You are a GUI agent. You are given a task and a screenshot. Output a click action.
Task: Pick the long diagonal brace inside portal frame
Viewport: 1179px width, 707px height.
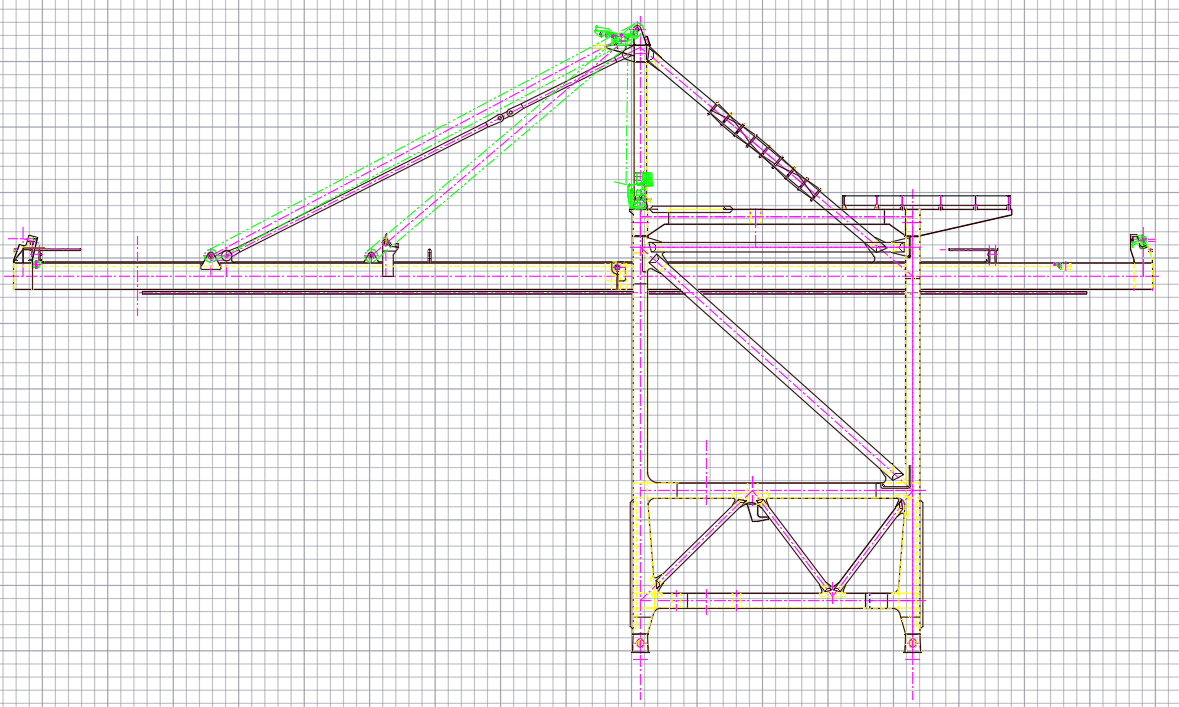click(775, 368)
